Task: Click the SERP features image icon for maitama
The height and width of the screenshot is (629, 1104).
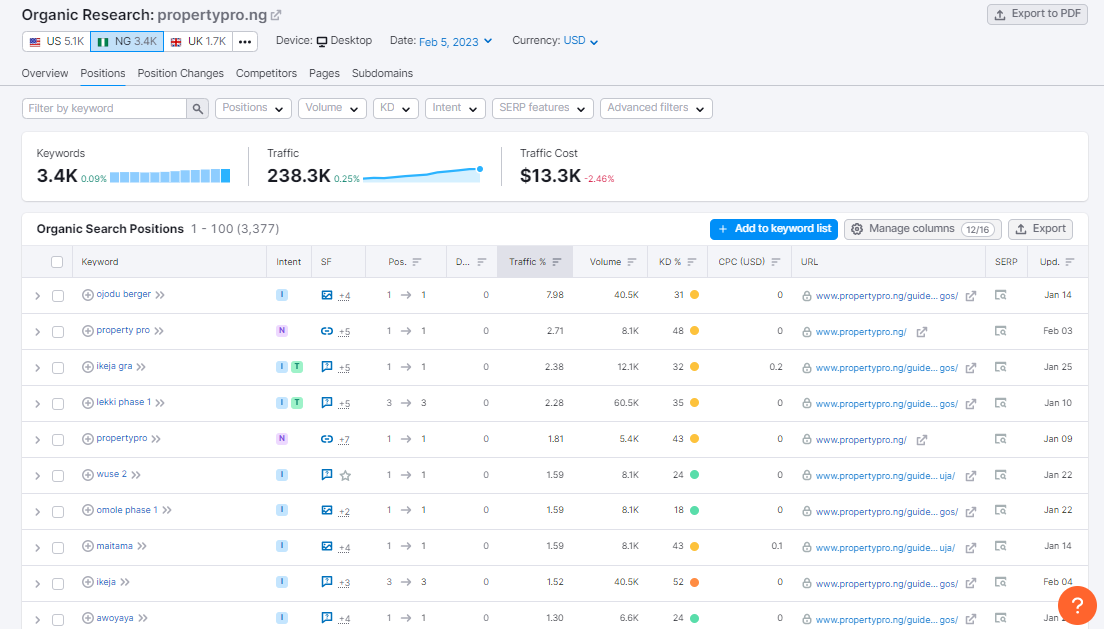Action: [327, 547]
